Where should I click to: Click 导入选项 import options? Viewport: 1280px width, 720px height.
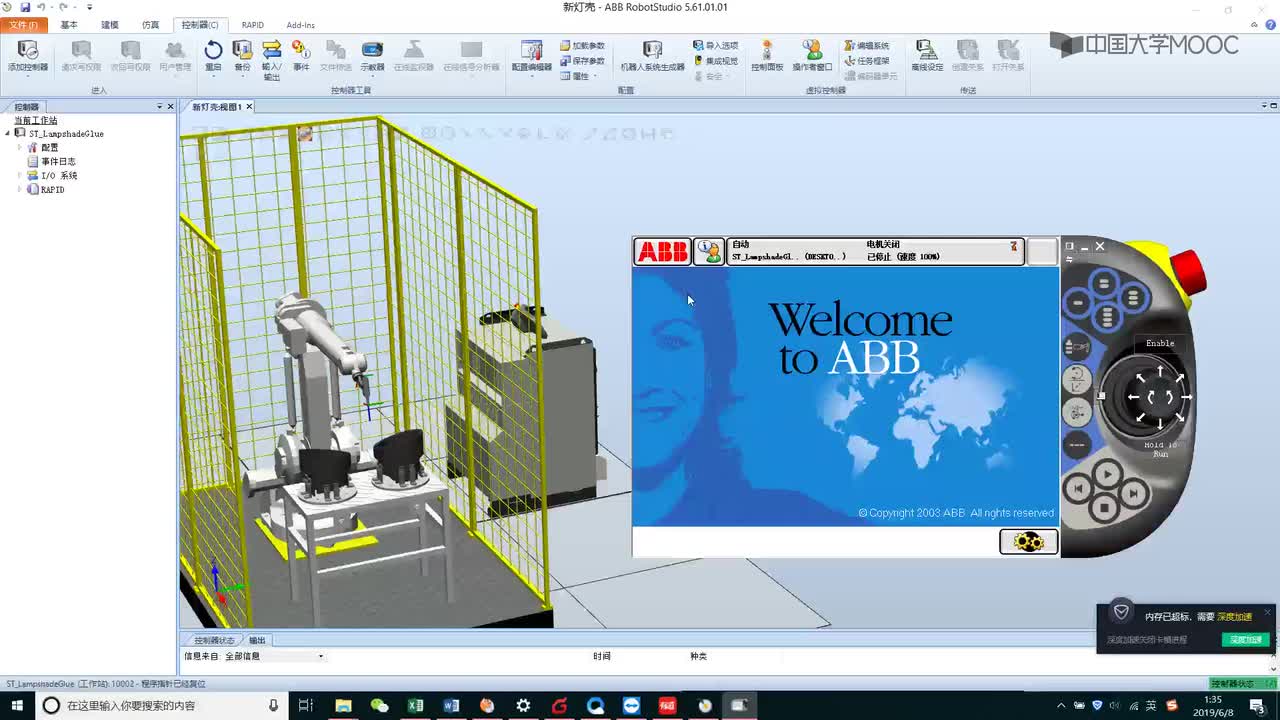tap(715, 46)
